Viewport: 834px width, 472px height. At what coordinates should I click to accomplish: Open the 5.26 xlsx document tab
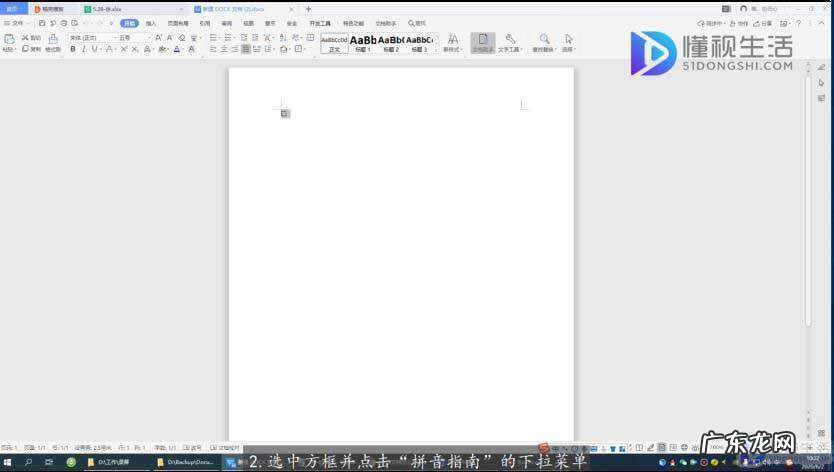[x=102, y=8]
